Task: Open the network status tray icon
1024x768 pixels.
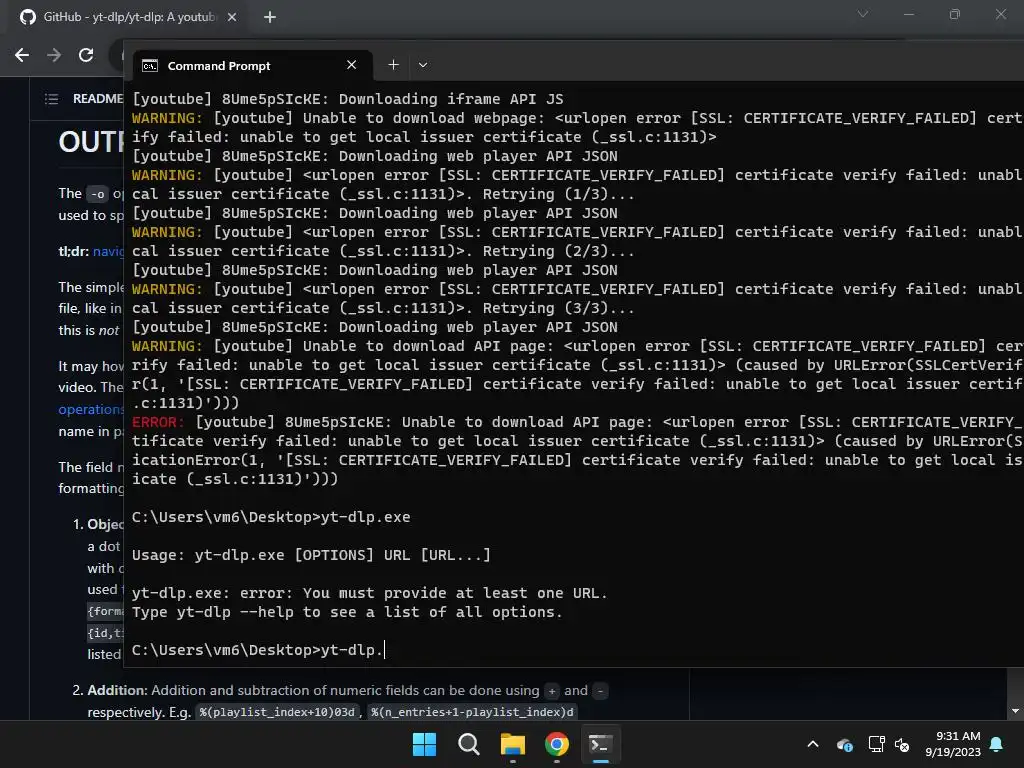Action: [876, 744]
